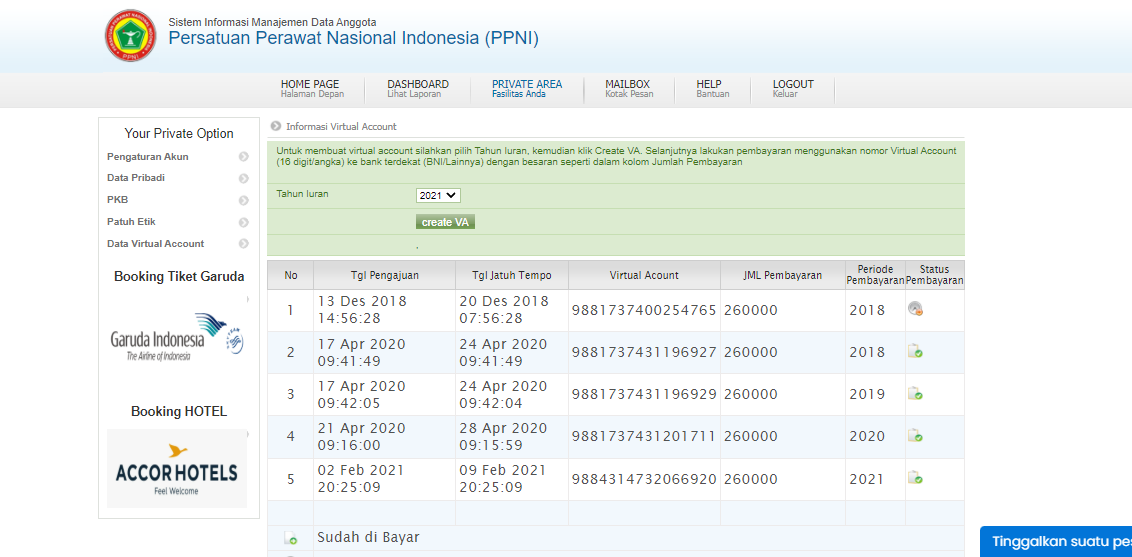This screenshot has width=1132, height=557.
Task: Click the 02 Feb 2021 20:25:09 submission date
Action: click(x=361, y=478)
